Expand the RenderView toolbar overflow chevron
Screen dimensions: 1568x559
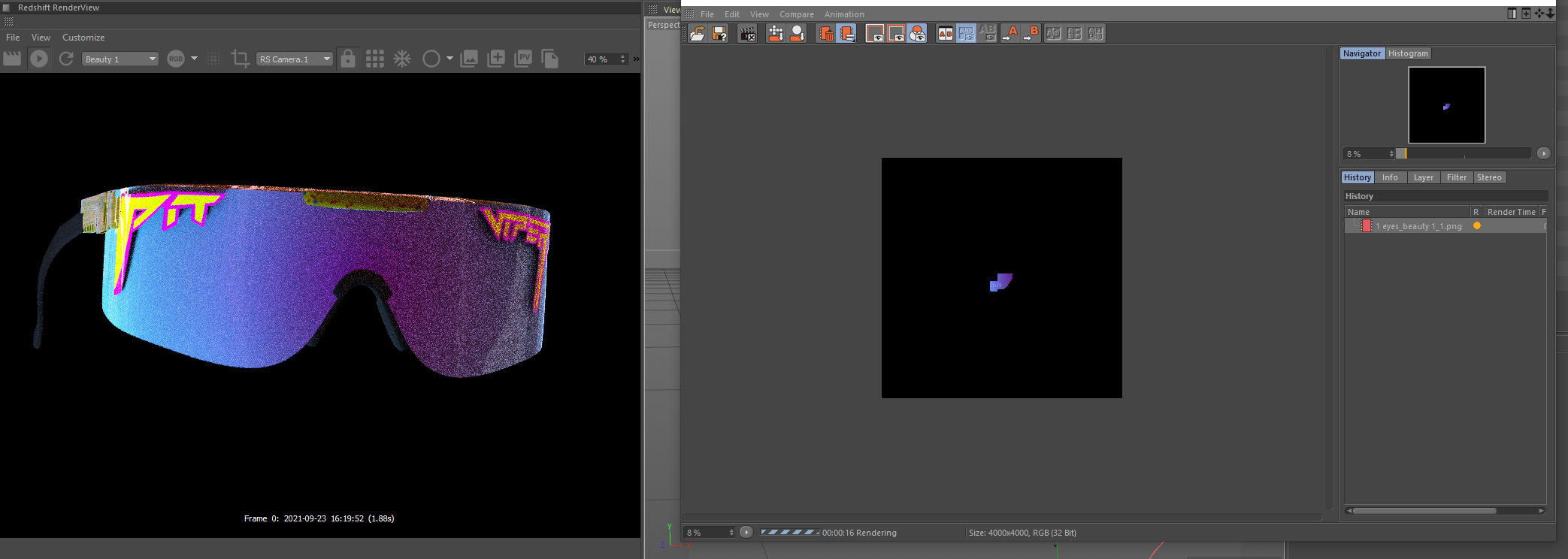[x=637, y=59]
